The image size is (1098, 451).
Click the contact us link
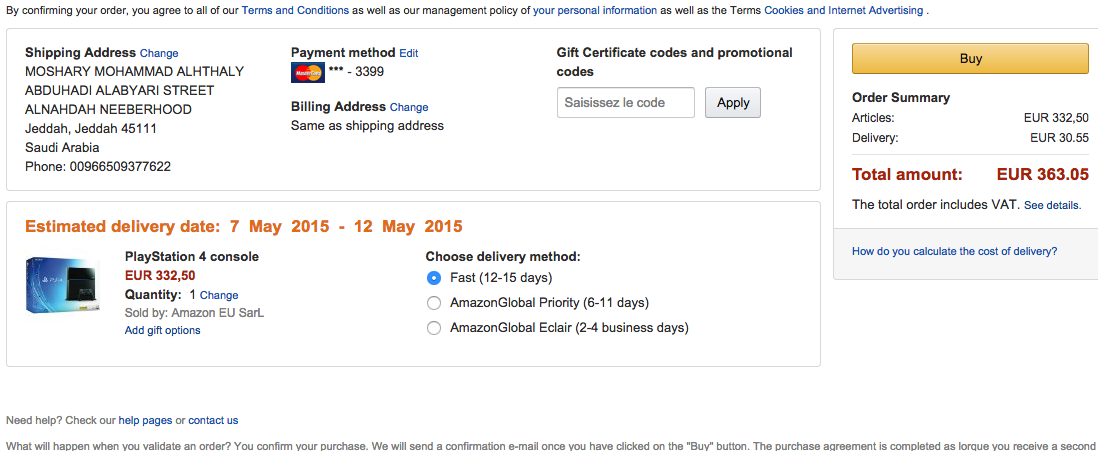coord(213,421)
